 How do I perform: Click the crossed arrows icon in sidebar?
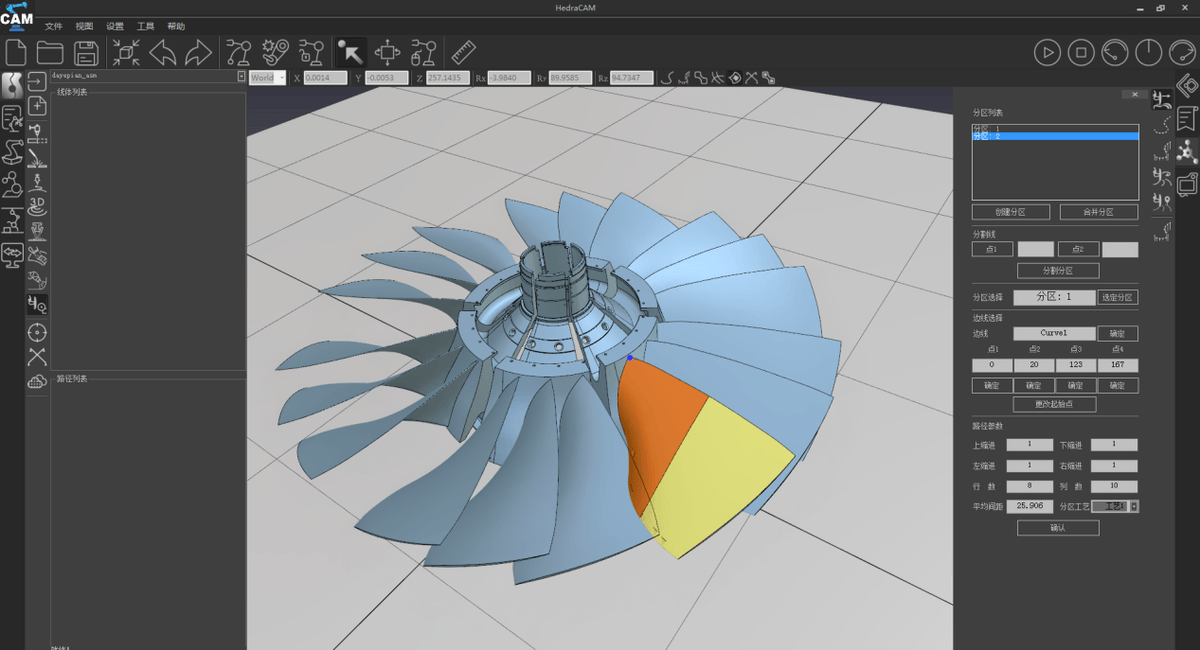point(37,356)
